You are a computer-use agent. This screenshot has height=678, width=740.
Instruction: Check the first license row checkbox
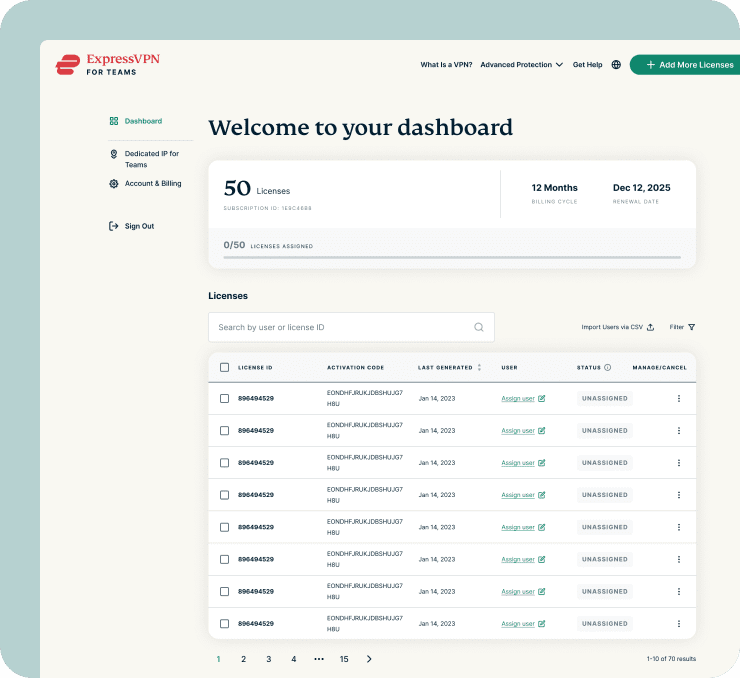(225, 399)
